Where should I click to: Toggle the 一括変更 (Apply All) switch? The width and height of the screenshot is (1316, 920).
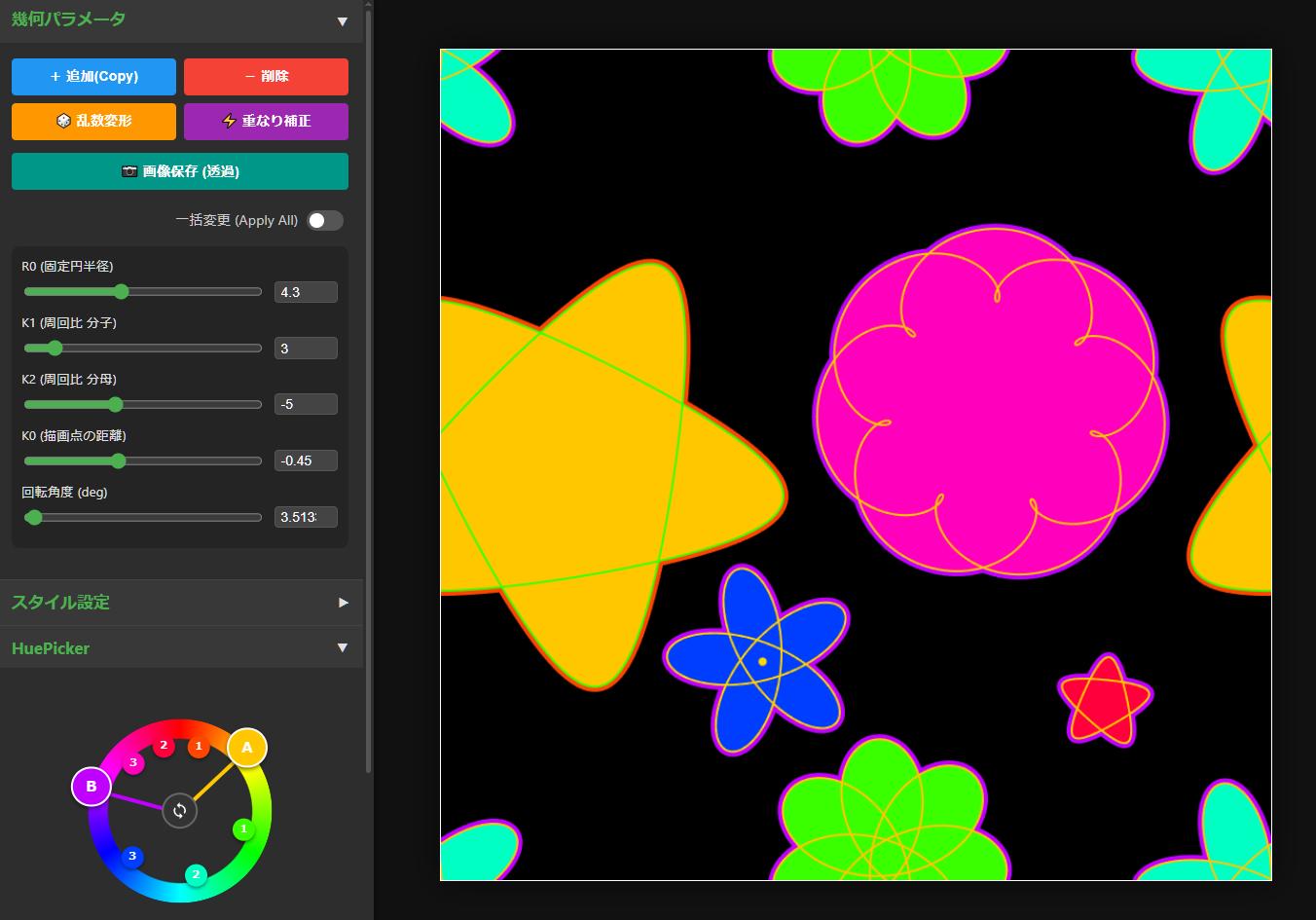coord(325,221)
